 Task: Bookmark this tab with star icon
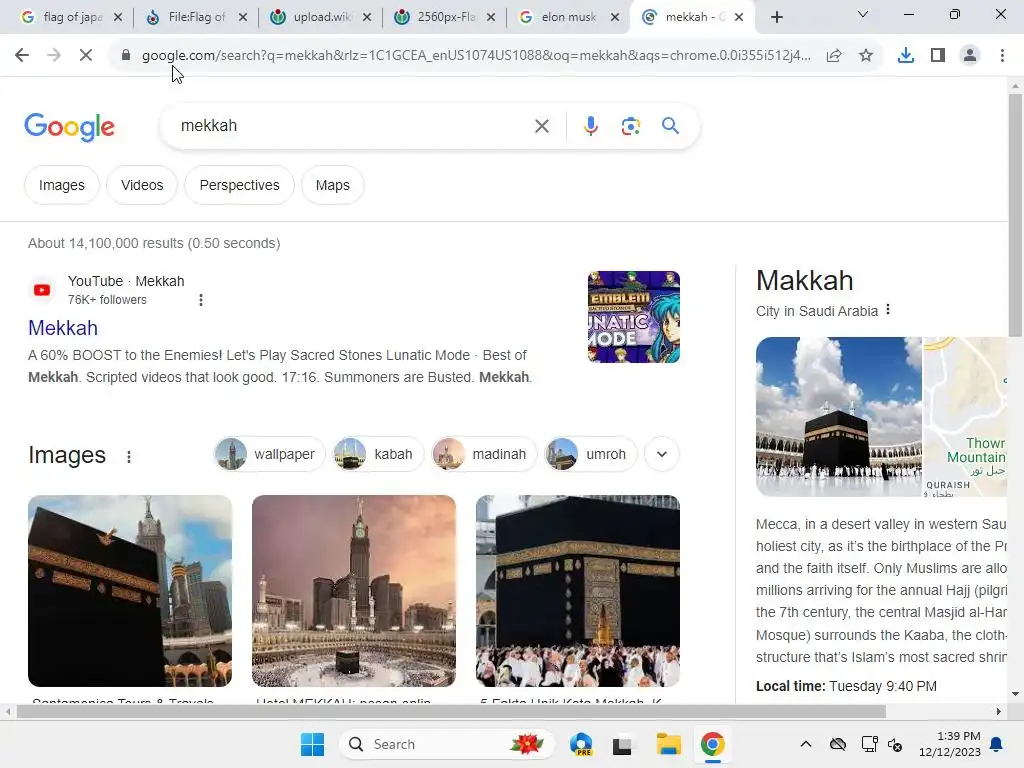866,56
